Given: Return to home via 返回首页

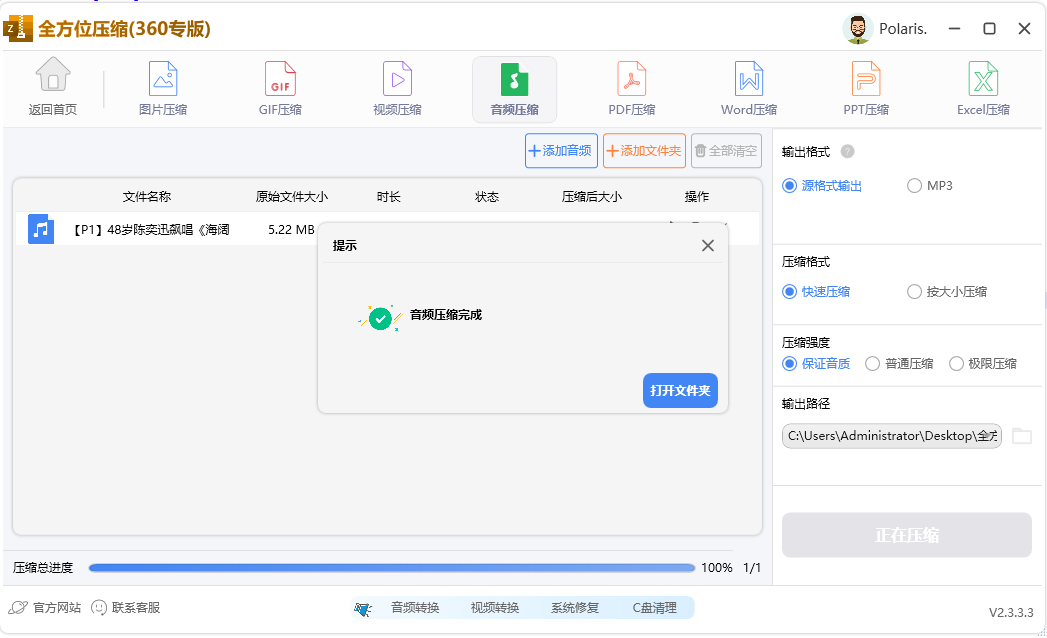Looking at the screenshot, I should pos(52,88).
